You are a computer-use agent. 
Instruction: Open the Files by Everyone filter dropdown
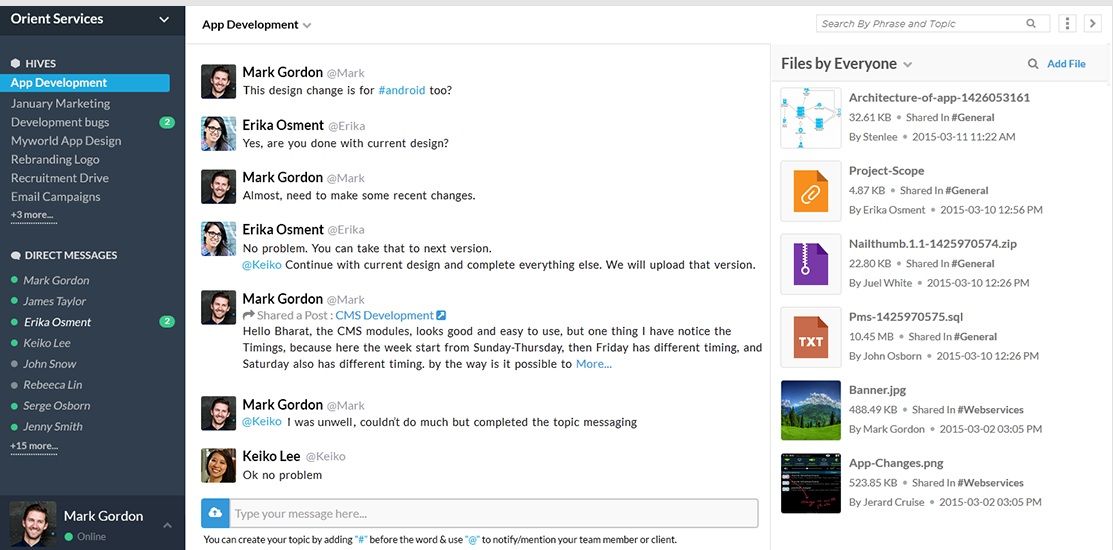(907, 65)
